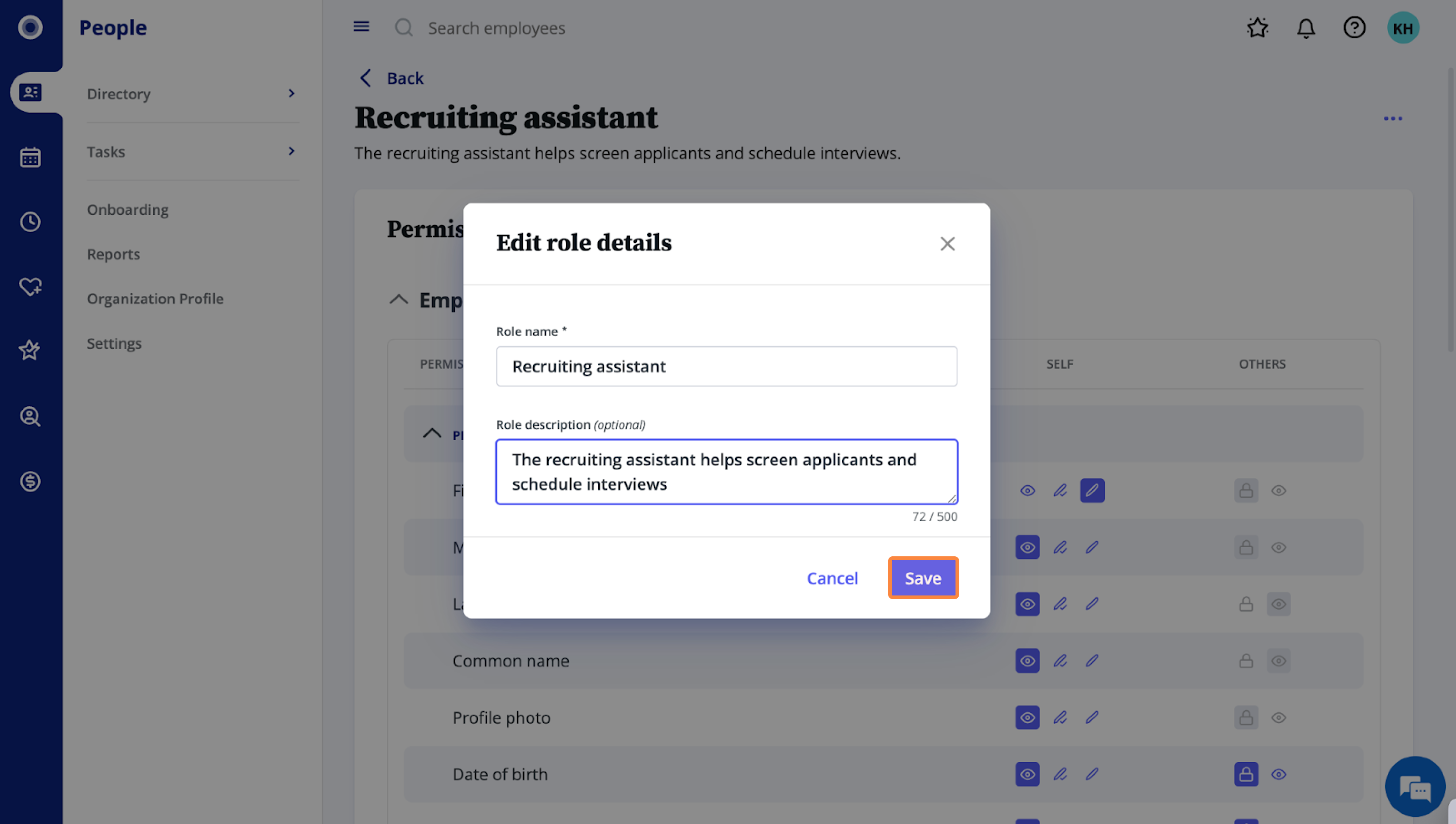Screen dimensions: 1456x824
Task: Toggle view eye for Date of birth self
Action: click(1027, 774)
